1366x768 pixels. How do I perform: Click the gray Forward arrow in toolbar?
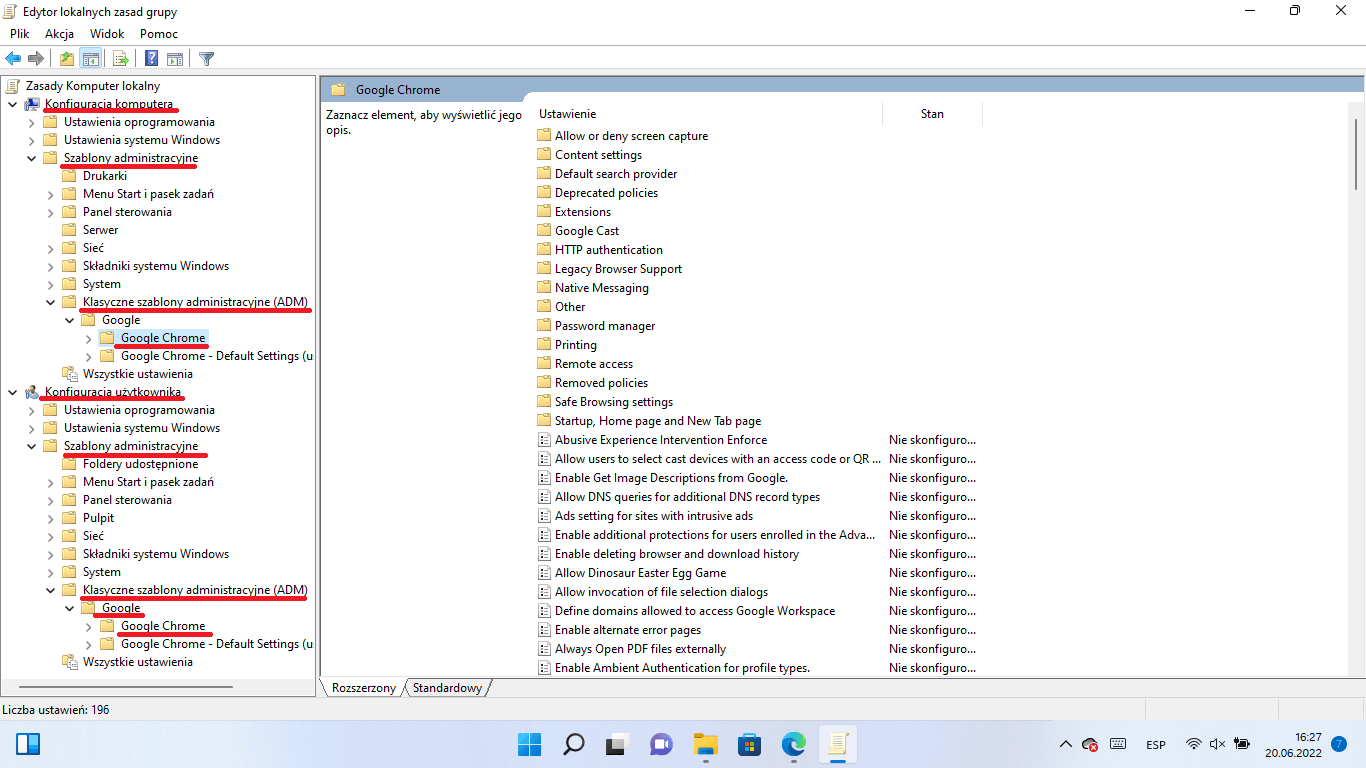pos(36,58)
